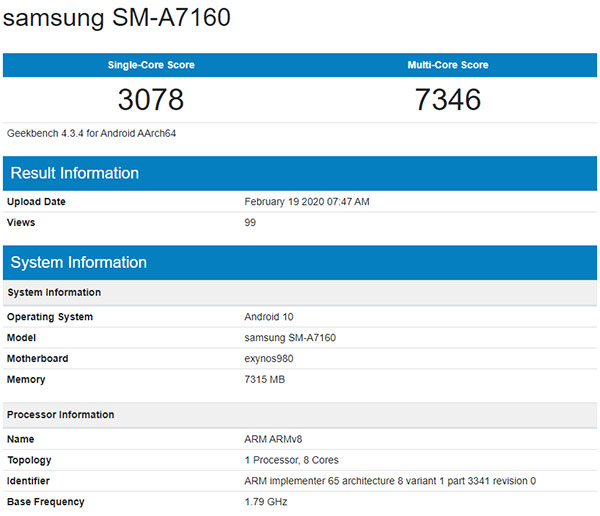Image resolution: width=600 pixels, height=516 pixels.
Task: Click the Android 10 value
Action: 269,317
